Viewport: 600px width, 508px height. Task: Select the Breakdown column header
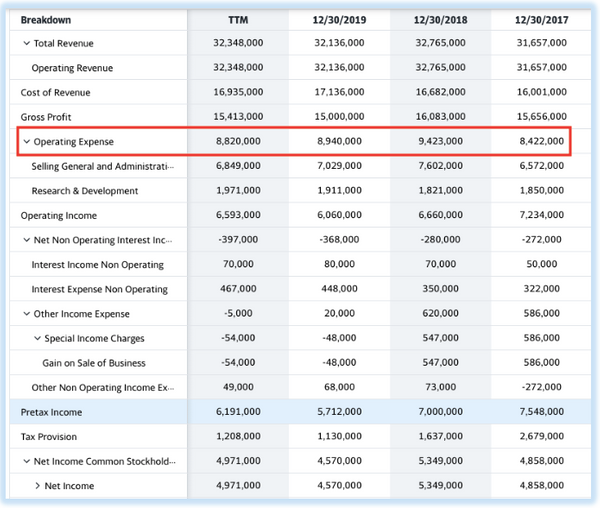[46, 20]
